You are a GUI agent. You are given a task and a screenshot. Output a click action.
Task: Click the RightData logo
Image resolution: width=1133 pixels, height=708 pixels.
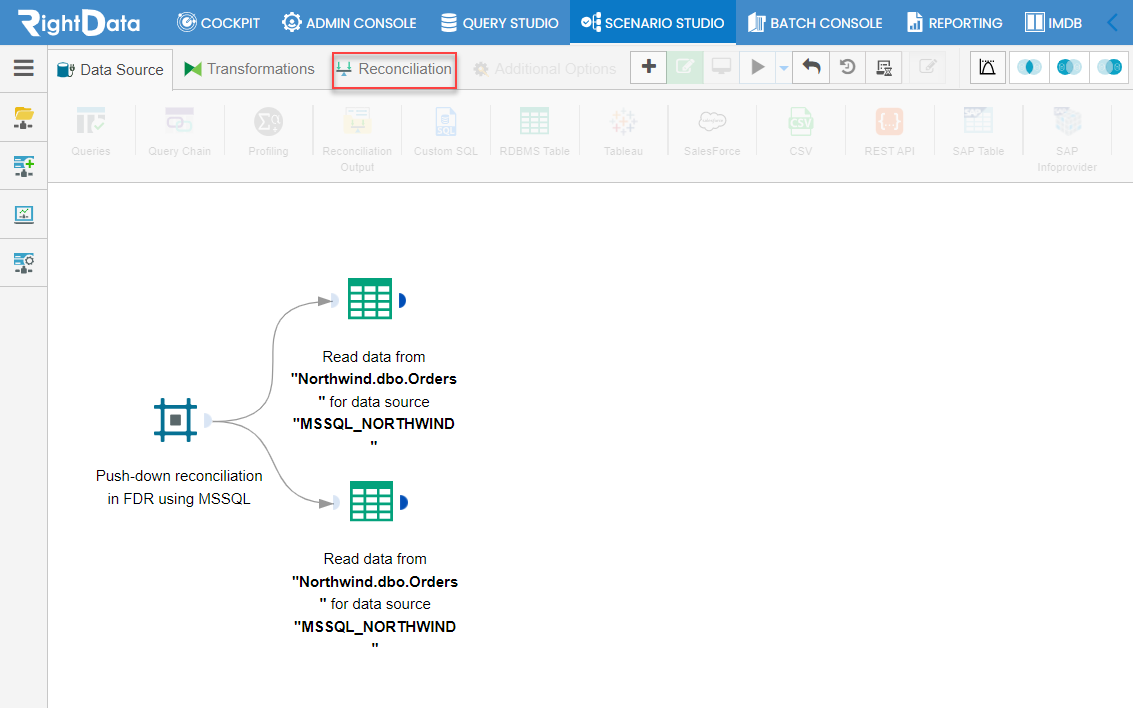[x=79, y=22]
